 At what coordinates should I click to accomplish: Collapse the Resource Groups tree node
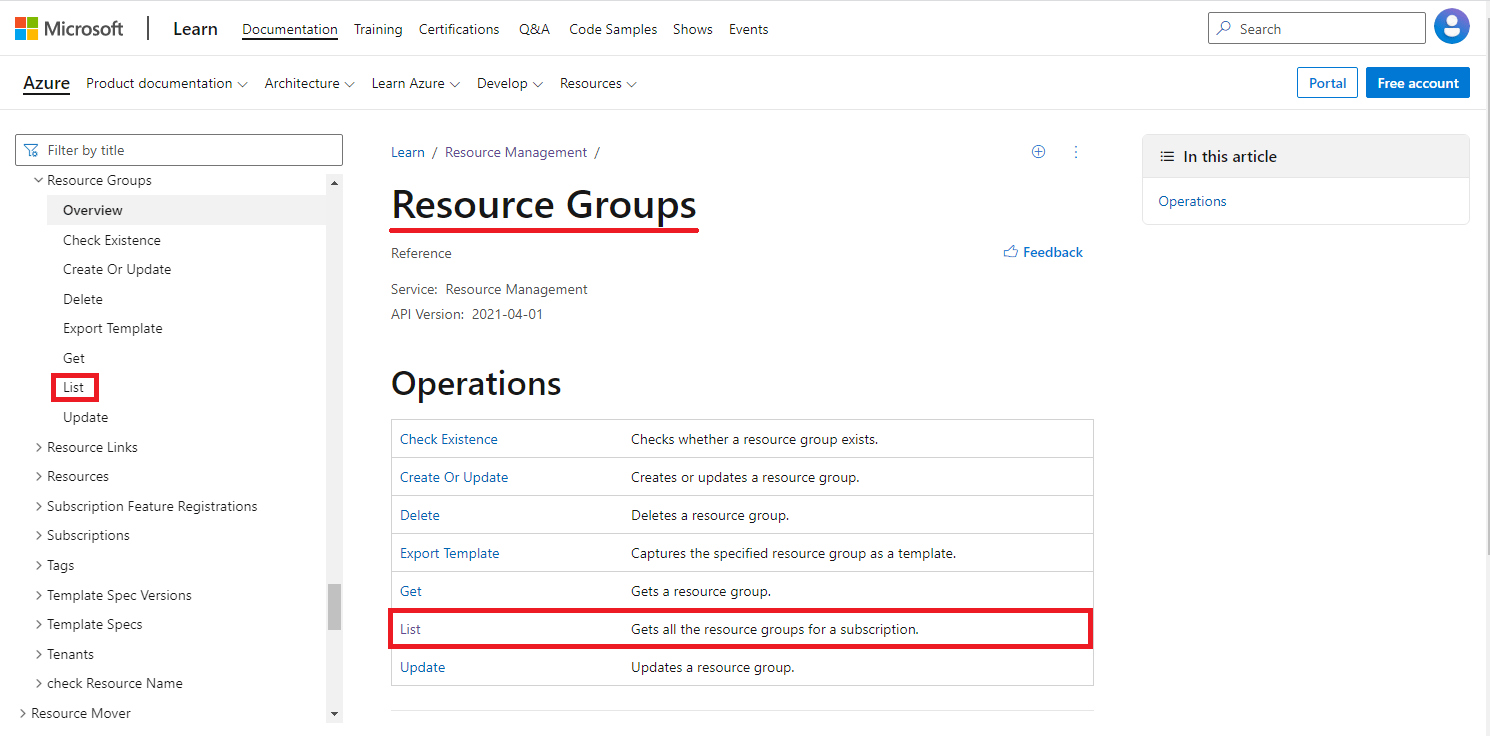point(39,181)
